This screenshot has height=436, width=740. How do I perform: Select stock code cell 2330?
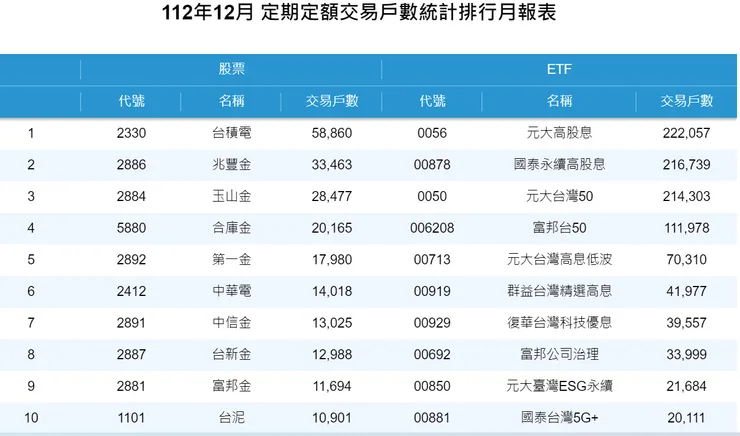131,133
